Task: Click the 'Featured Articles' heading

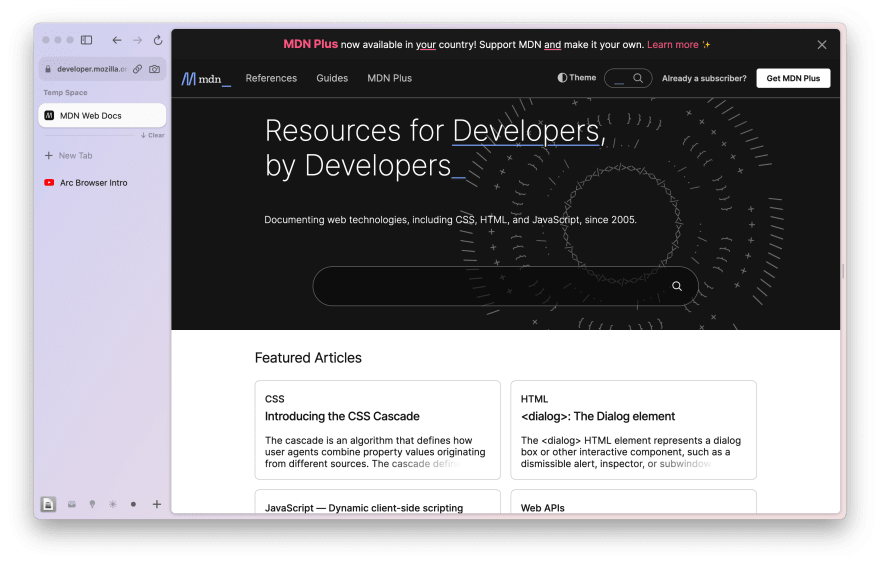Action: (308, 358)
